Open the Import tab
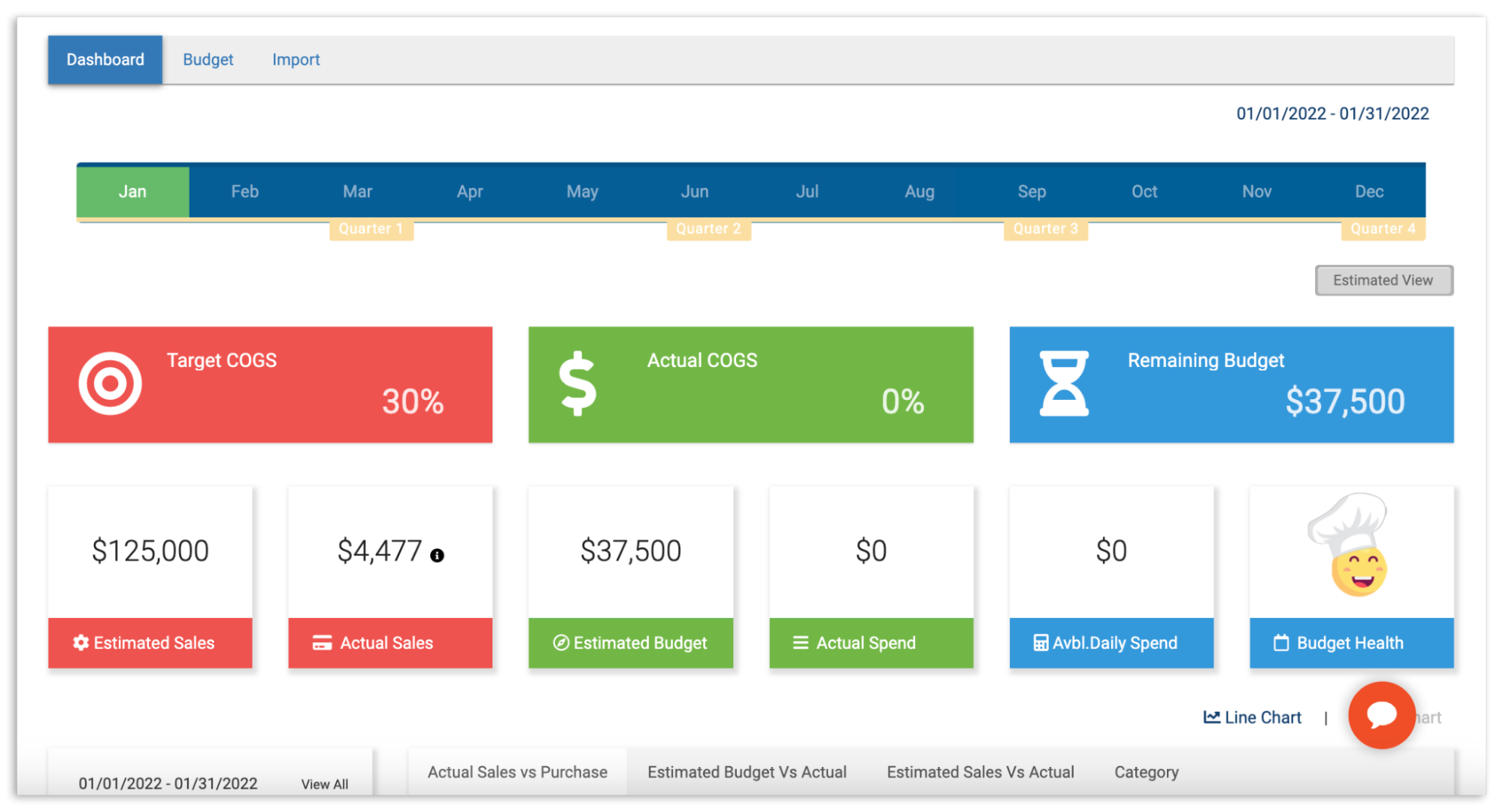 pos(295,59)
